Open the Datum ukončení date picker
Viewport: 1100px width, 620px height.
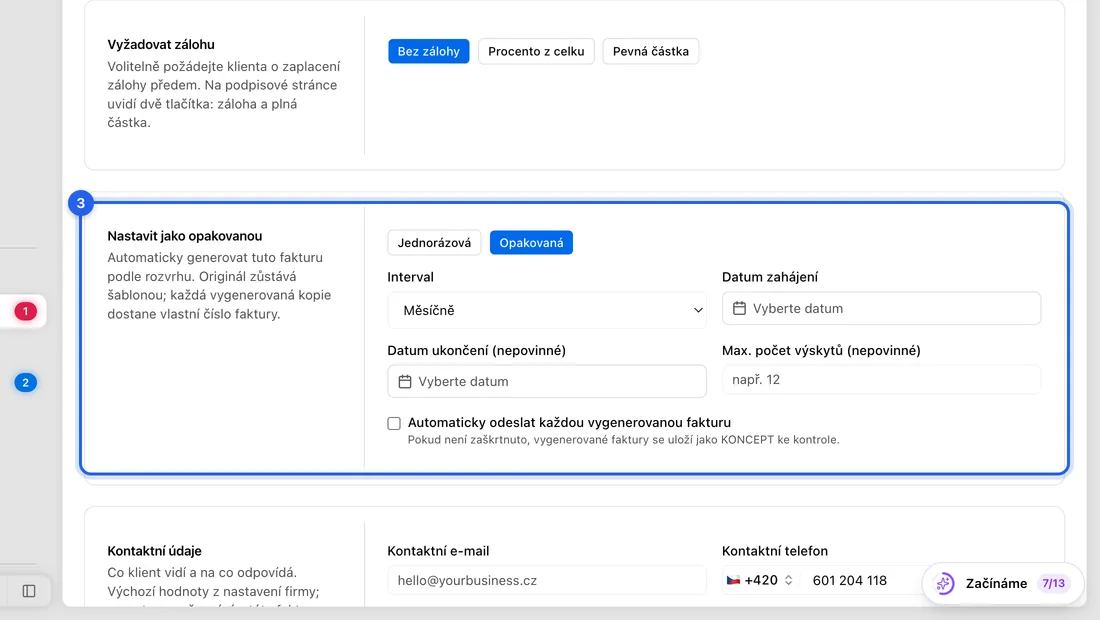(546, 382)
